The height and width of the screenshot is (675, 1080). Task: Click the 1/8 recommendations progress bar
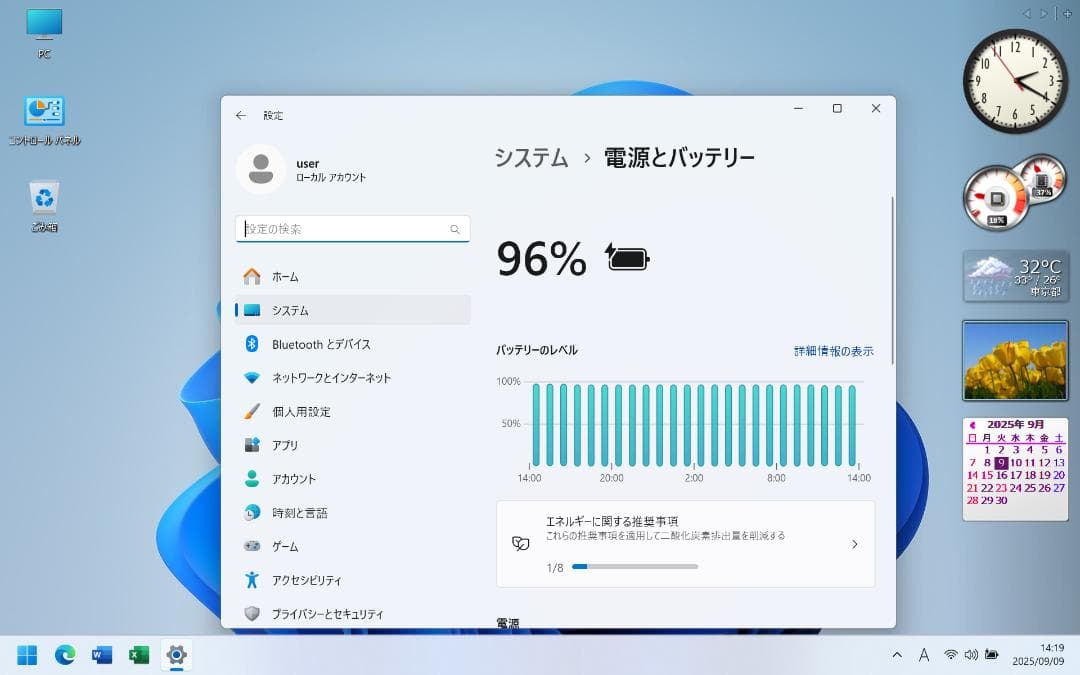click(635, 566)
